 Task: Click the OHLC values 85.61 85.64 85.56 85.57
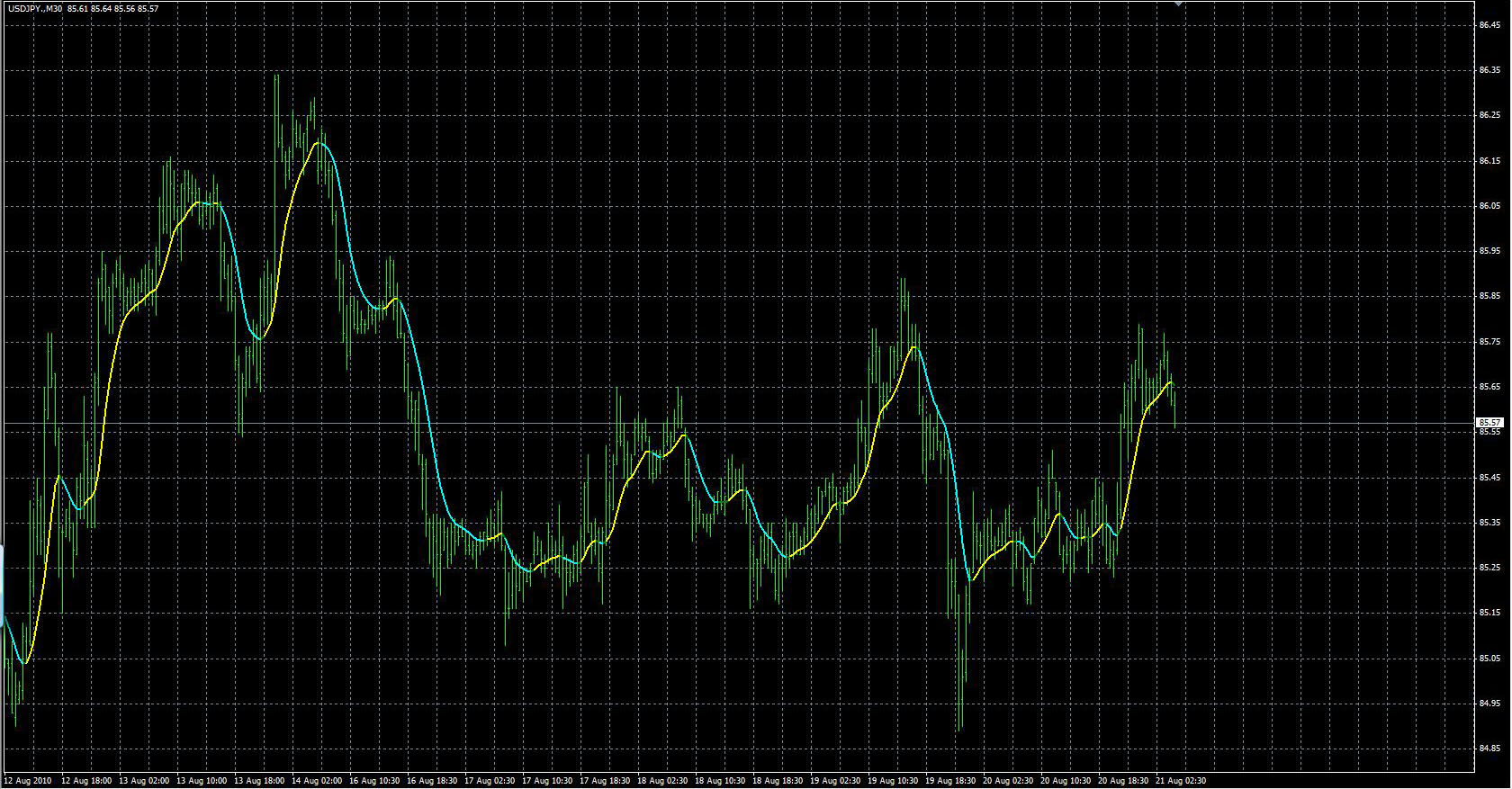113,8
